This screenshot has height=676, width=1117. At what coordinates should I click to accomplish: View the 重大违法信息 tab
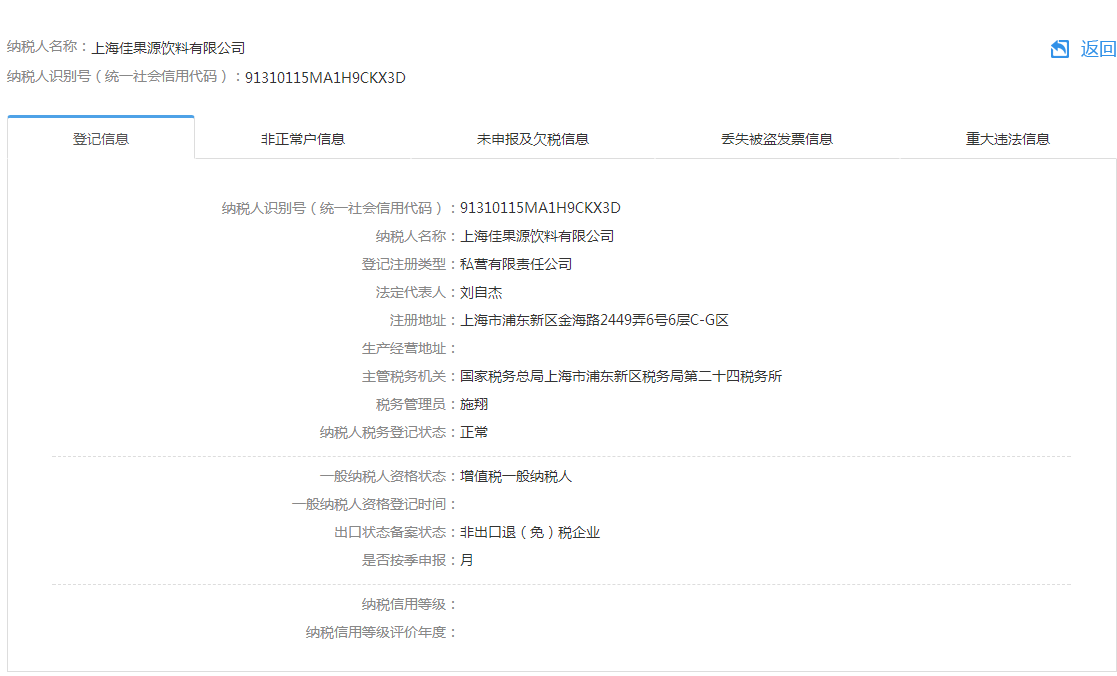[x=1007, y=139]
